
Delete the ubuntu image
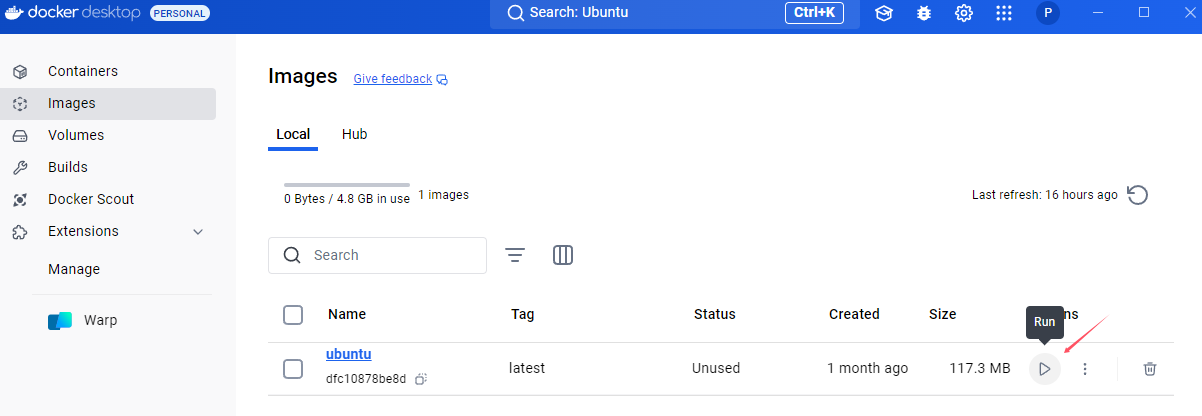pyautogui.click(x=1150, y=369)
